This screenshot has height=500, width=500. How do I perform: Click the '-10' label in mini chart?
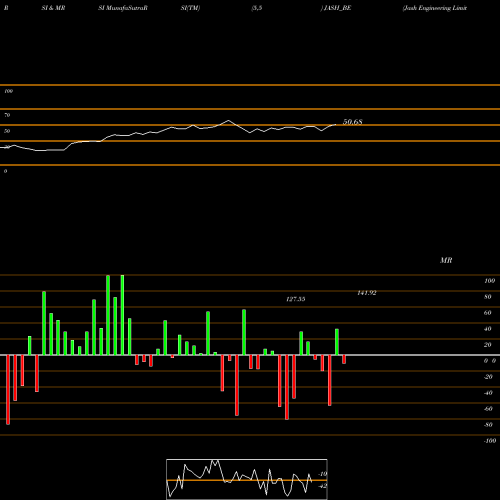323,474
